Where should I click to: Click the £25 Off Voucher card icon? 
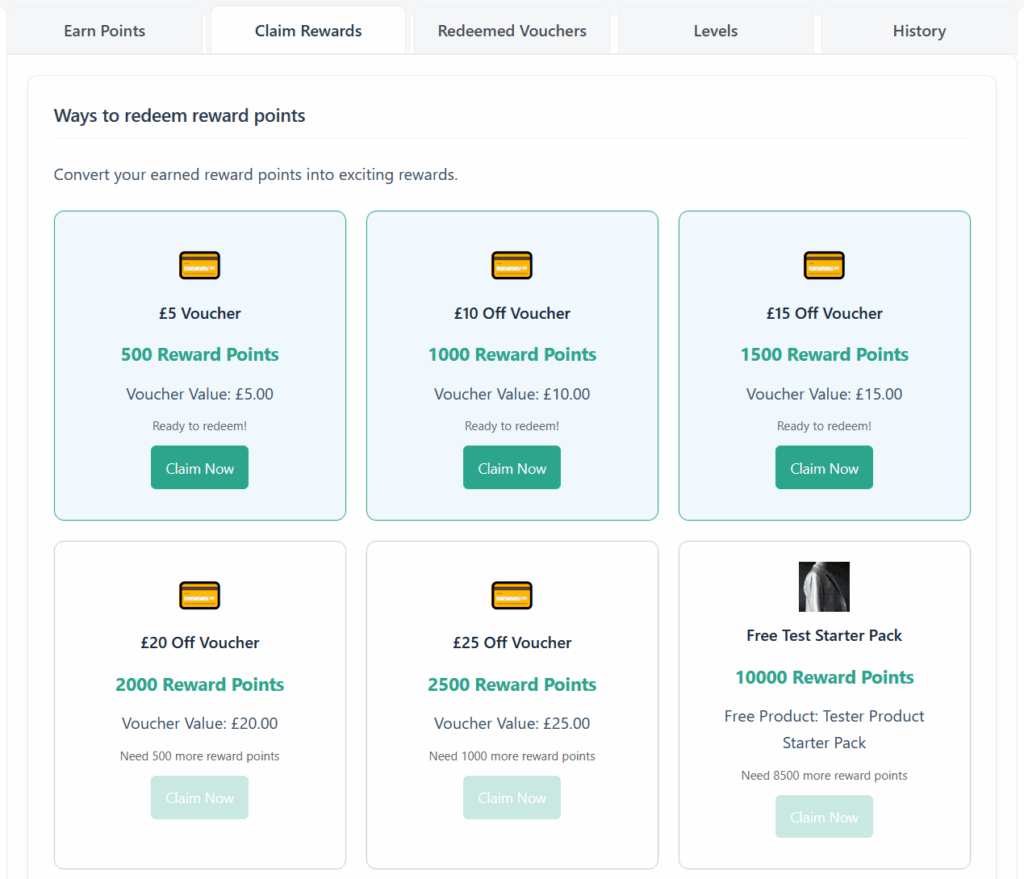511,595
